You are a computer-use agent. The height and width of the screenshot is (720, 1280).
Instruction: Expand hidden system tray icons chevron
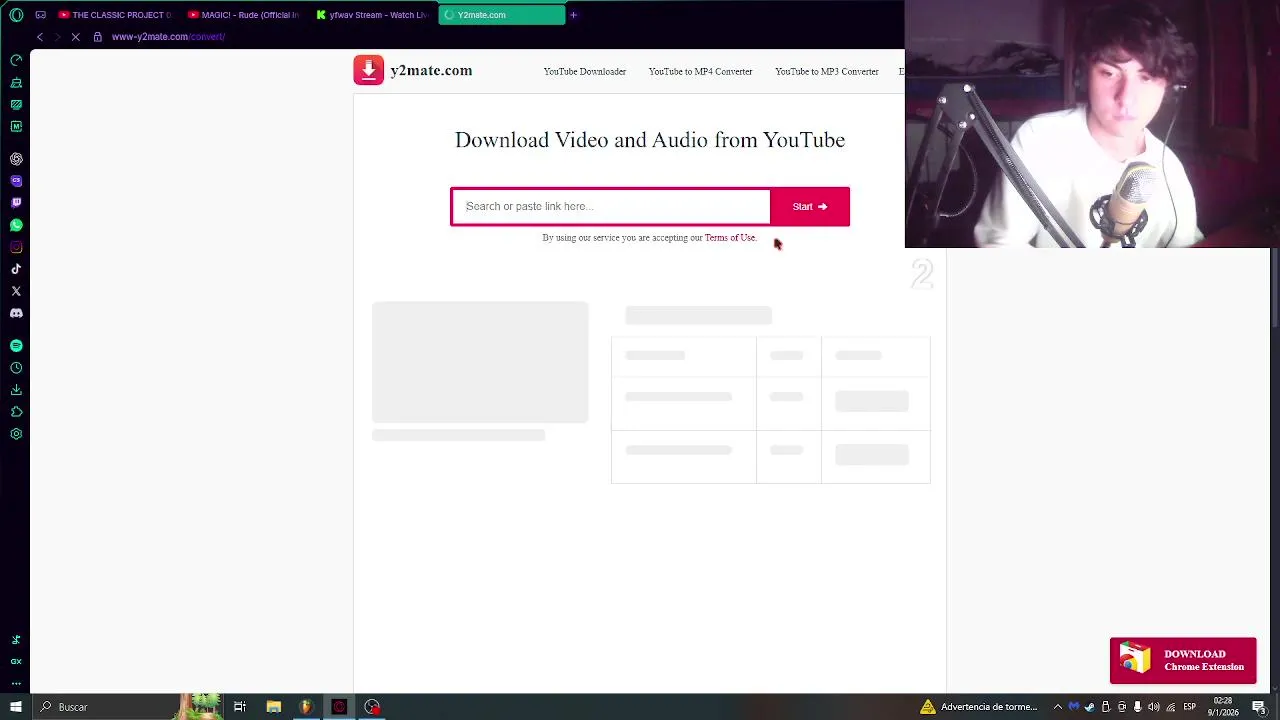click(x=1058, y=707)
